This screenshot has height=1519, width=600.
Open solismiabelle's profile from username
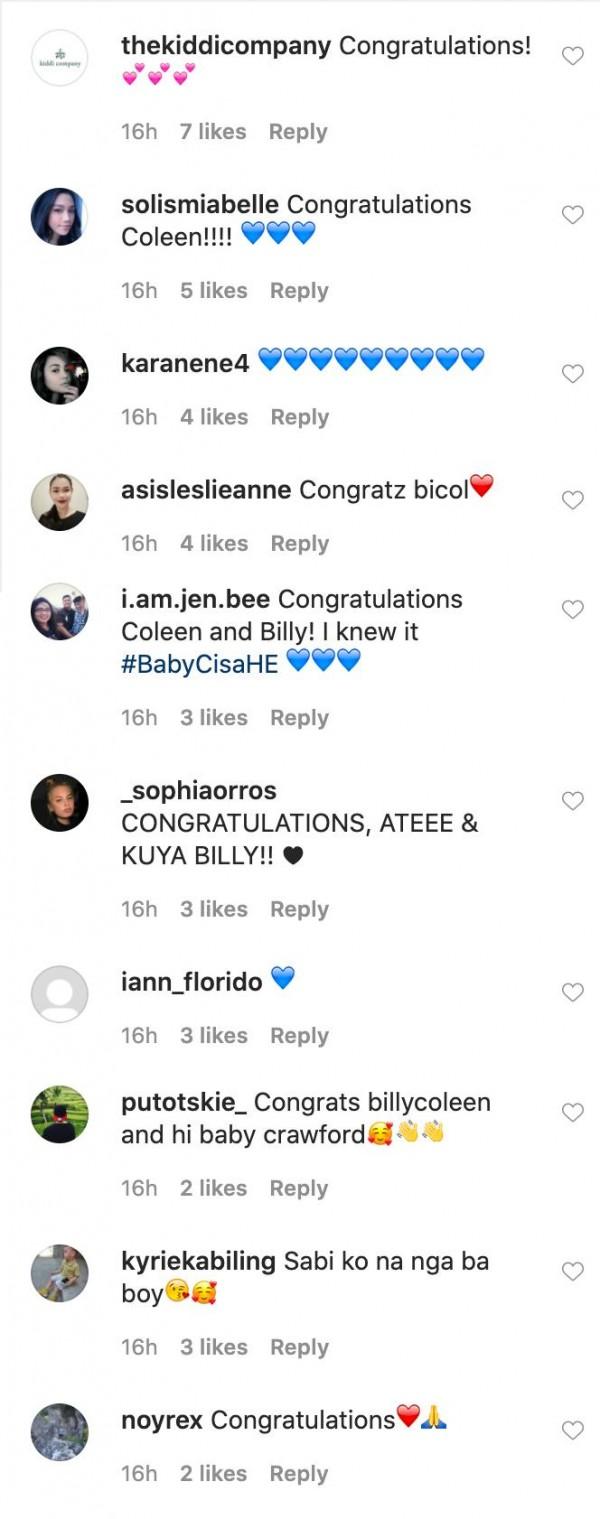[200, 205]
